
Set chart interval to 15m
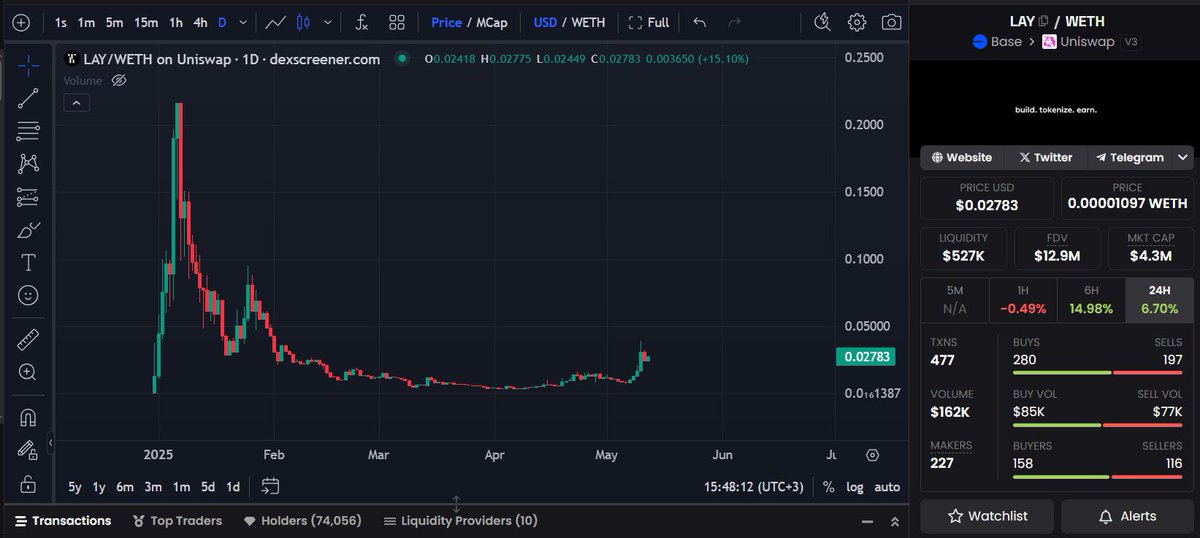pyautogui.click(x=146, y=22)
